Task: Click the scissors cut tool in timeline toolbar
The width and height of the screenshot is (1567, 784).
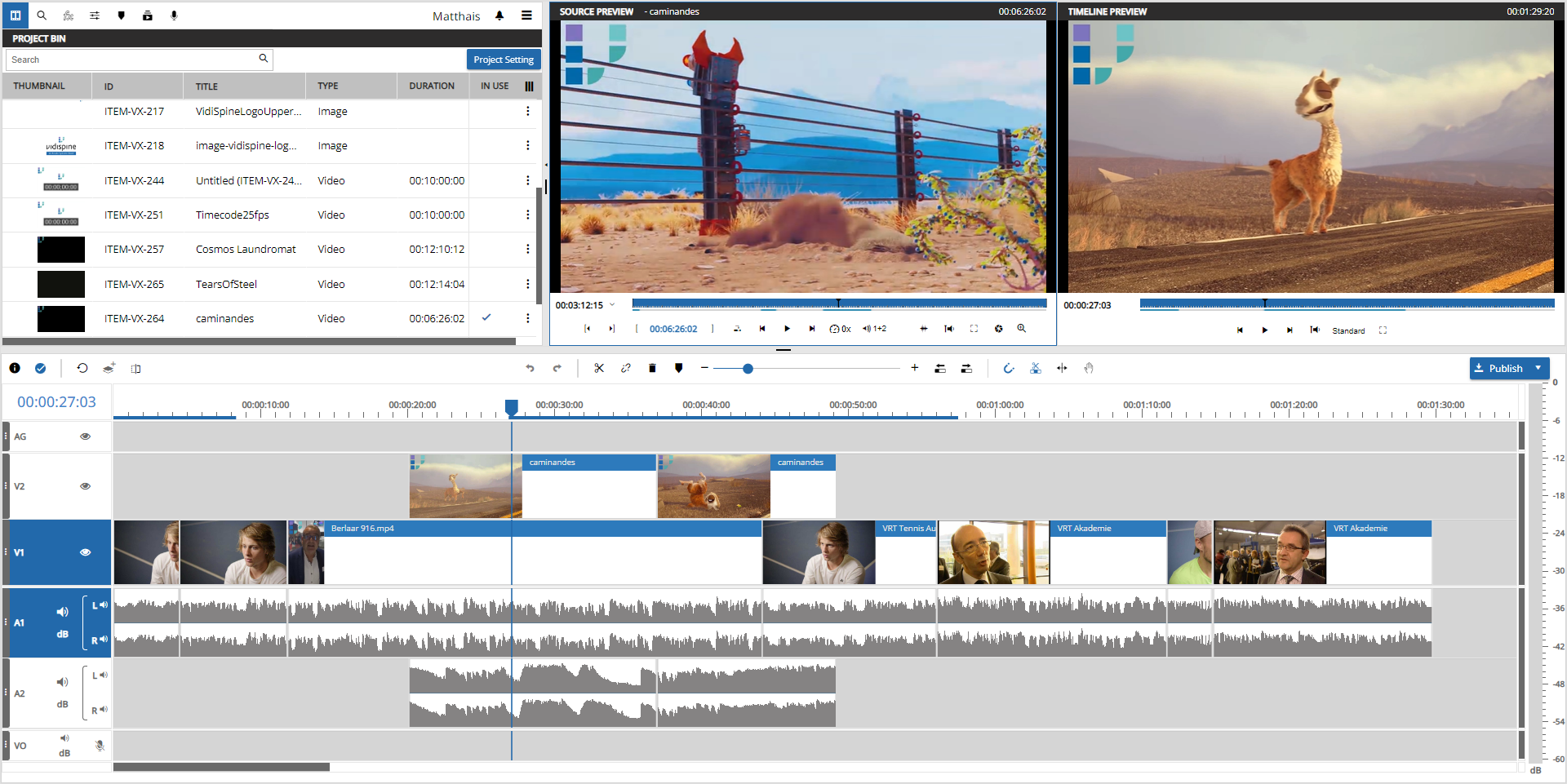Action: click(x=599, y=369)
